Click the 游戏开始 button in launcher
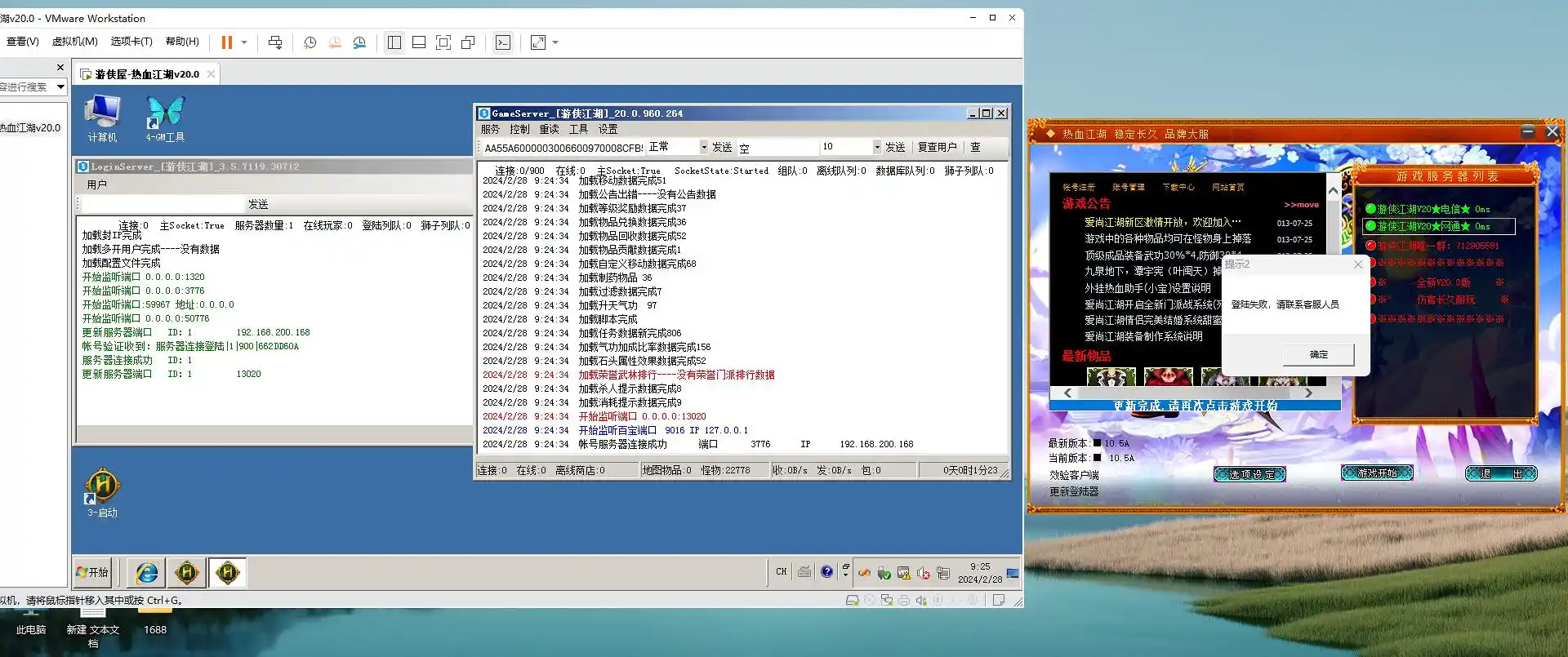This screenshot has height=657, width=1568. click(1376, 473)
